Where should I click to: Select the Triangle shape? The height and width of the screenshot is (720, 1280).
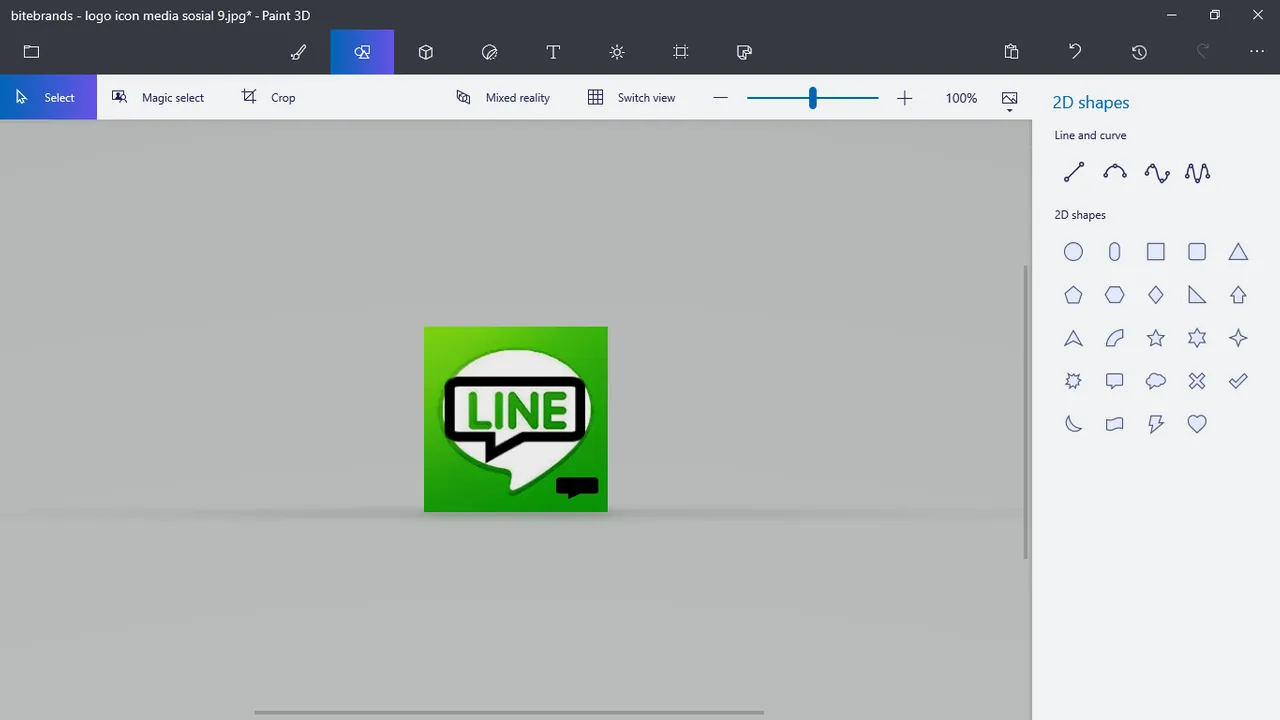point(1238,252)
